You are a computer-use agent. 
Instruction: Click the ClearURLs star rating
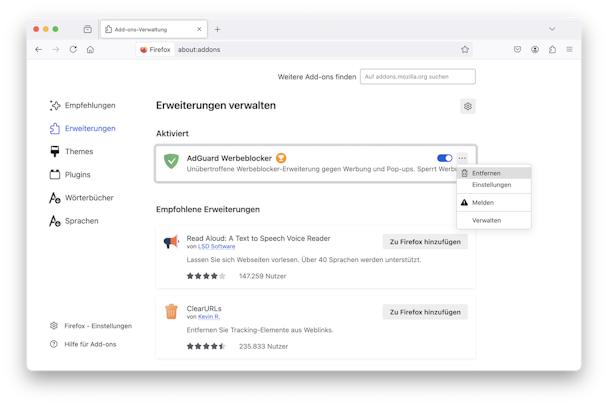(x=206, y=346)
